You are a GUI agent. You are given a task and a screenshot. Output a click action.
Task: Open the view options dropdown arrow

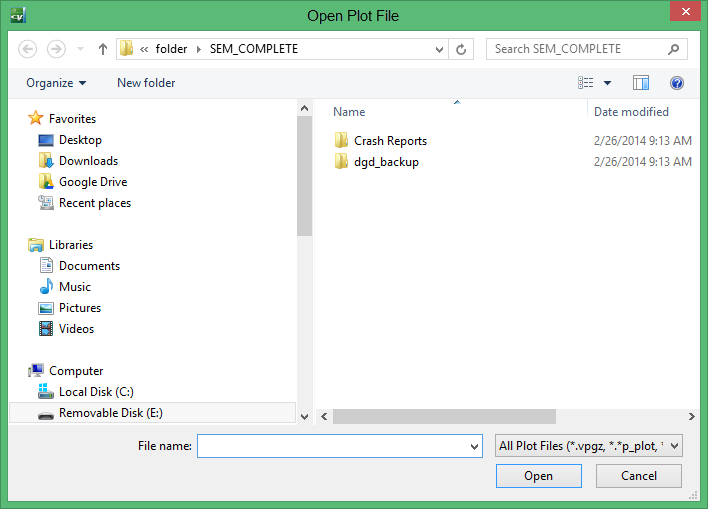[607, 83]
